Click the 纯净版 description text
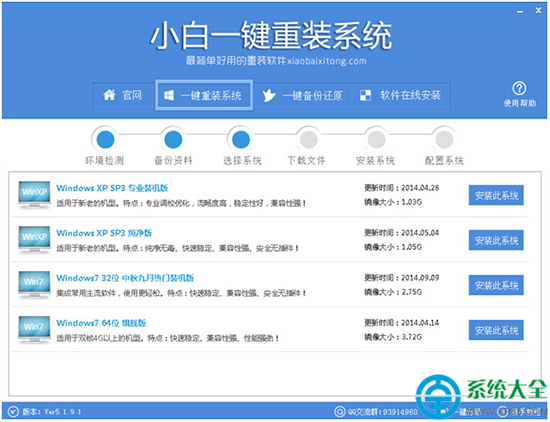The height and width of the screenshot is (422, 550). 177,248
